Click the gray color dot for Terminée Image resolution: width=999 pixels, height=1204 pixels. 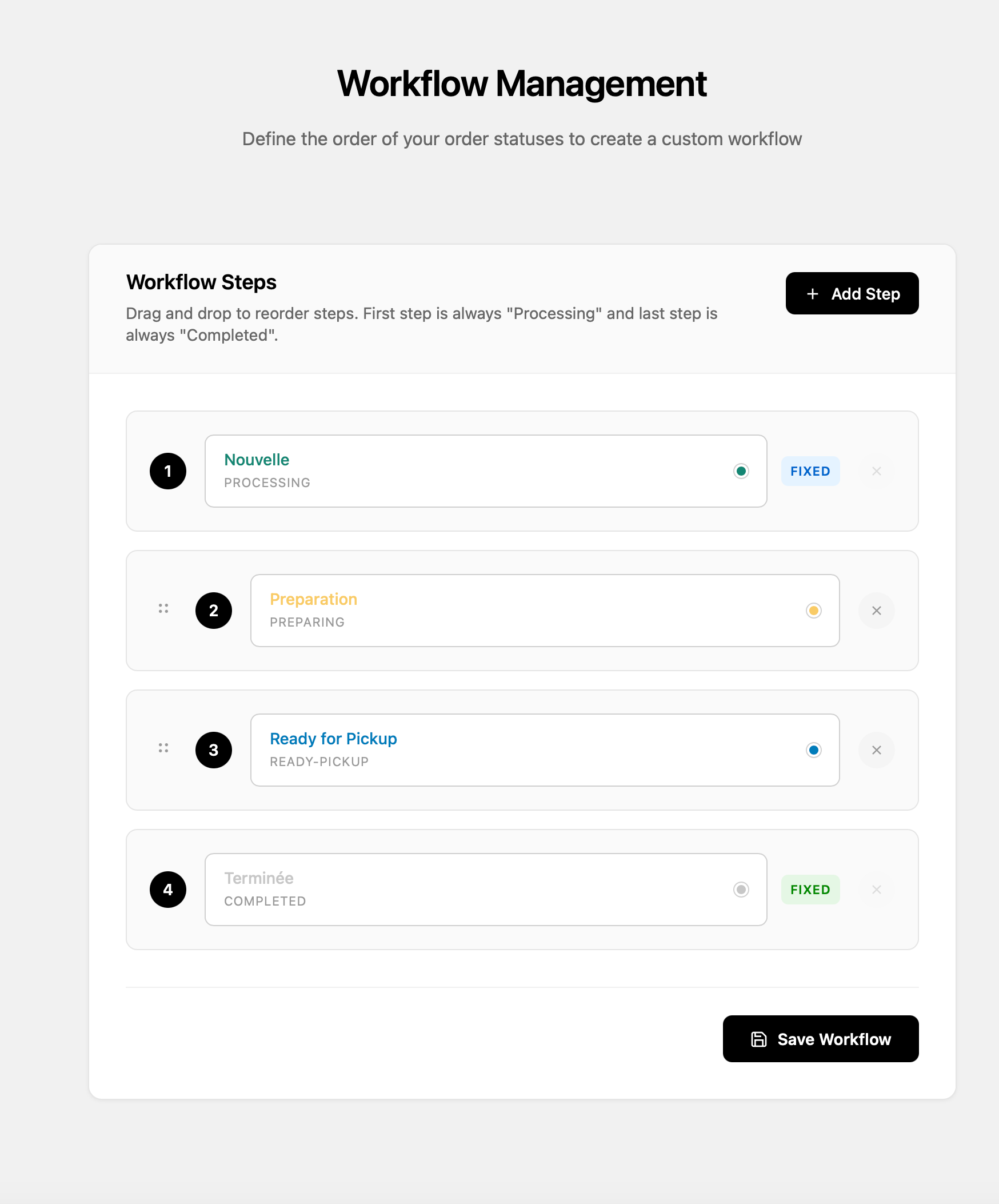(741, 889)
